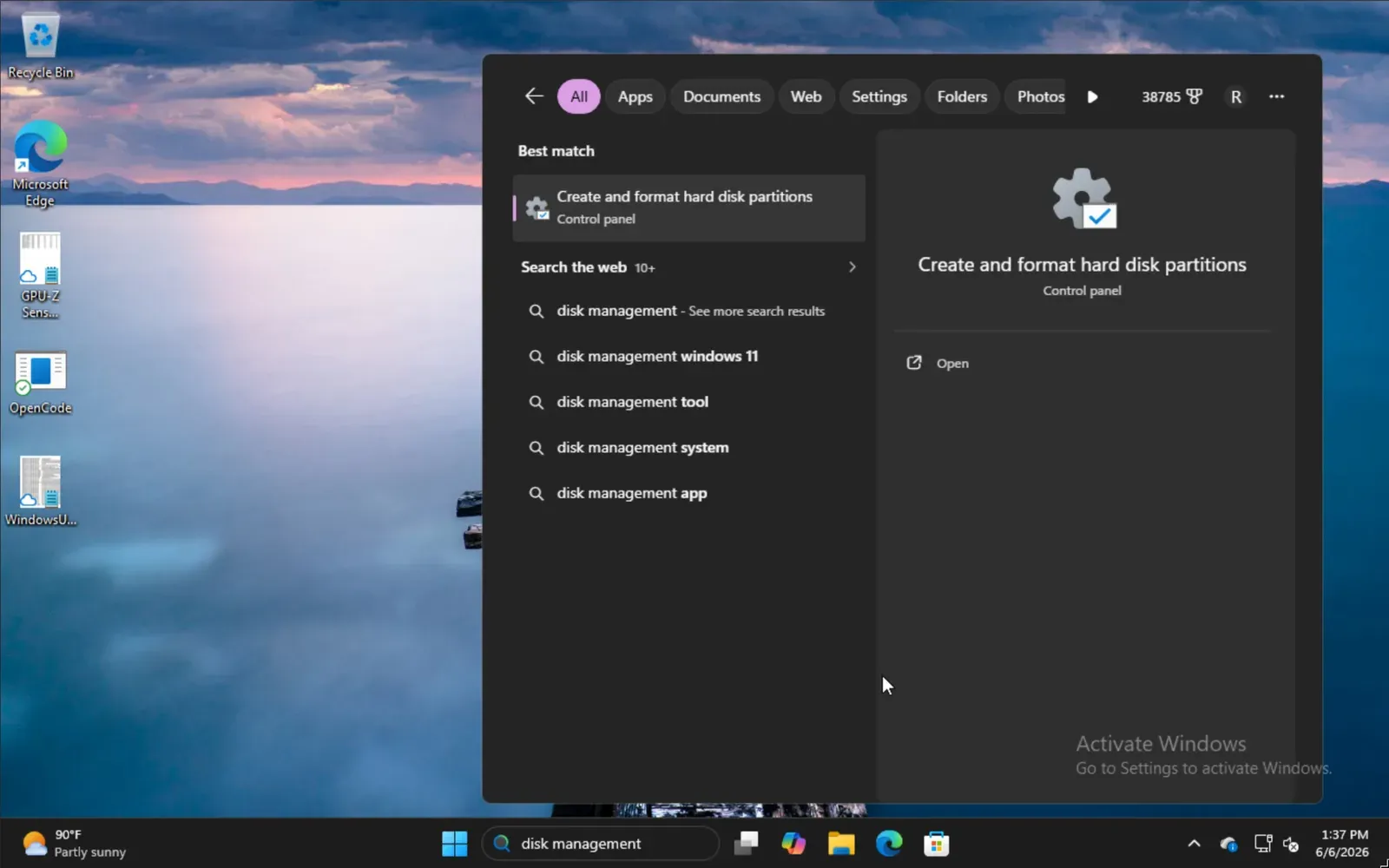
Task: Select the OpenCode desktop shortcut
Action: coord(40,384)
